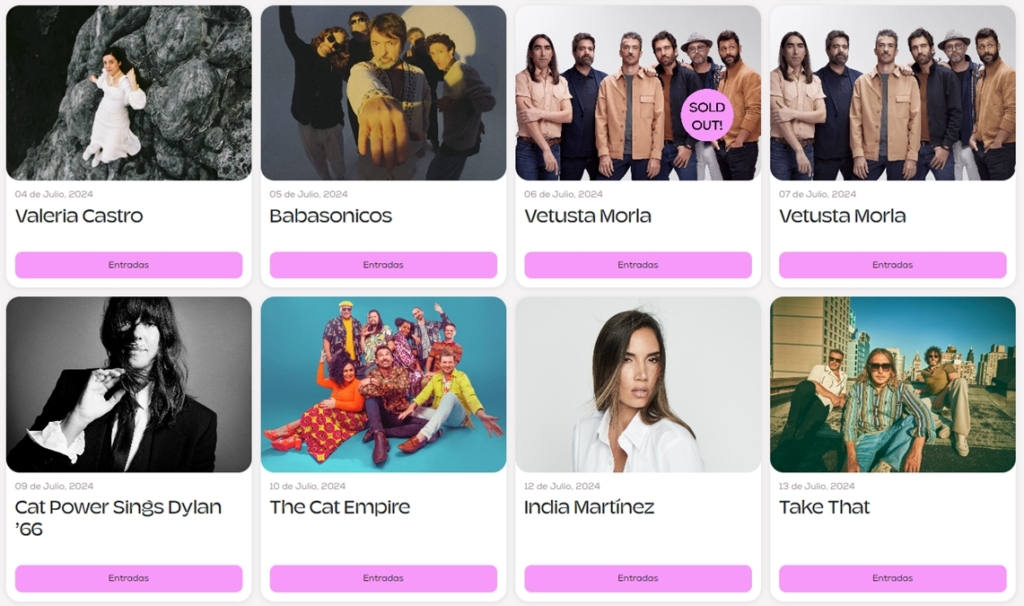The height and width of the screenshot is (606, 1024).
Task: Open India Martínez portrait image
Action: tap(638, 385)
